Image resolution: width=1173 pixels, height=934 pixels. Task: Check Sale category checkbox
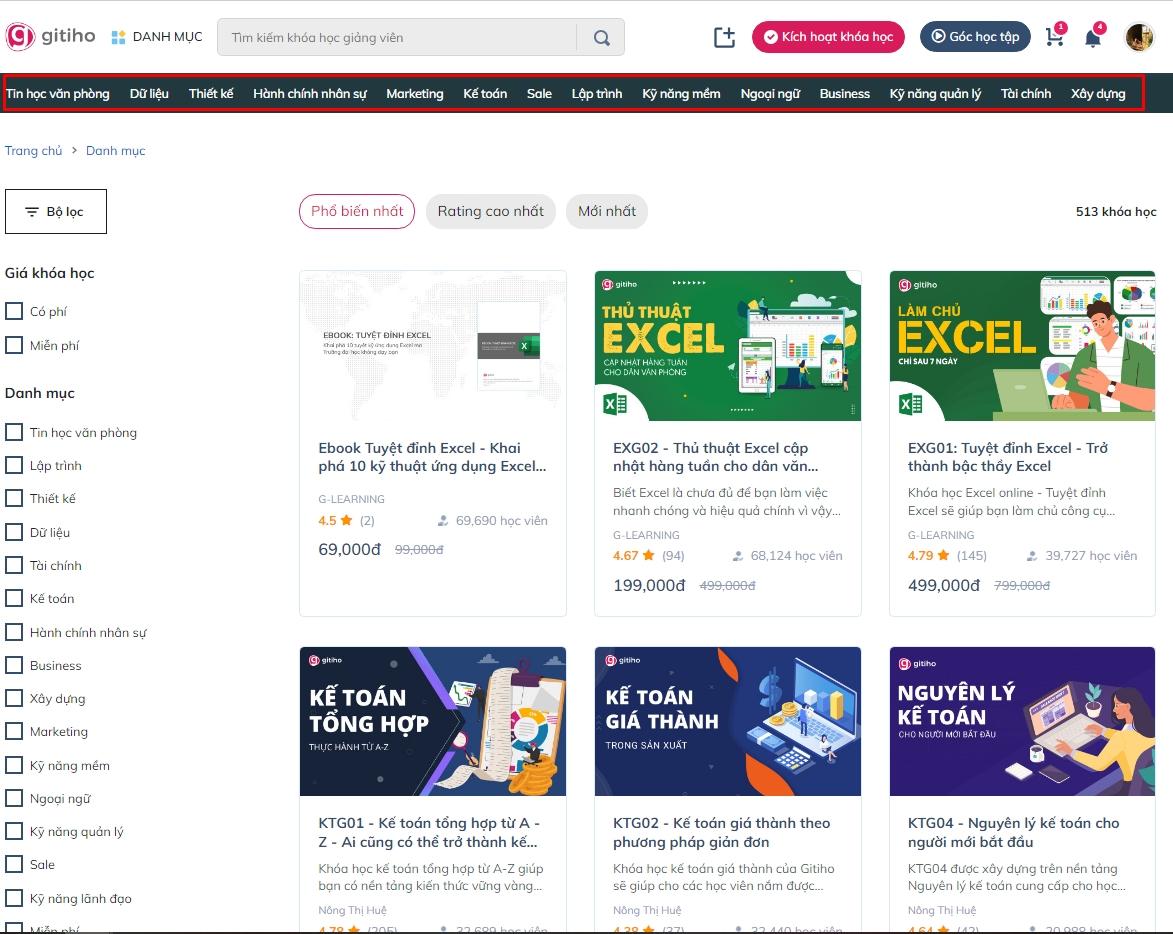(14, 864)
